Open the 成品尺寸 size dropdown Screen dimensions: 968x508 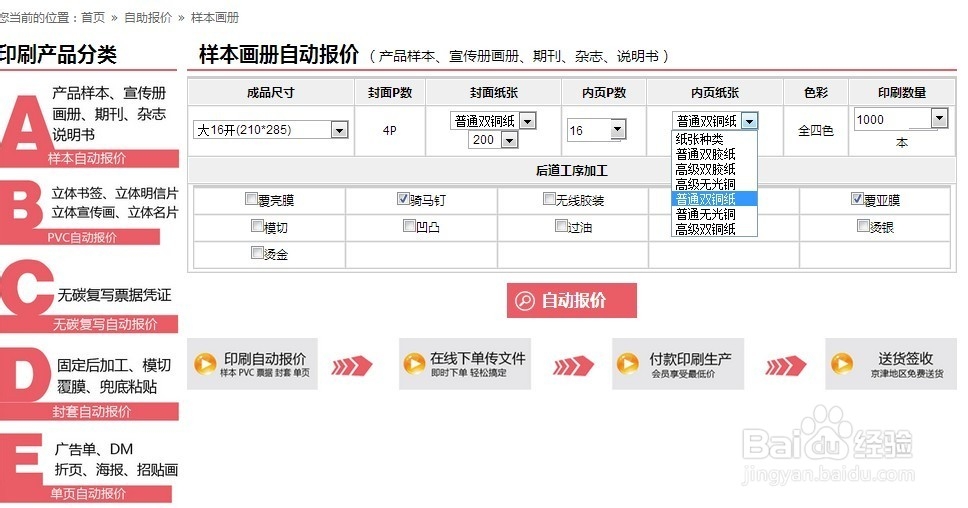pyautogui.click(x=270, y=130)
